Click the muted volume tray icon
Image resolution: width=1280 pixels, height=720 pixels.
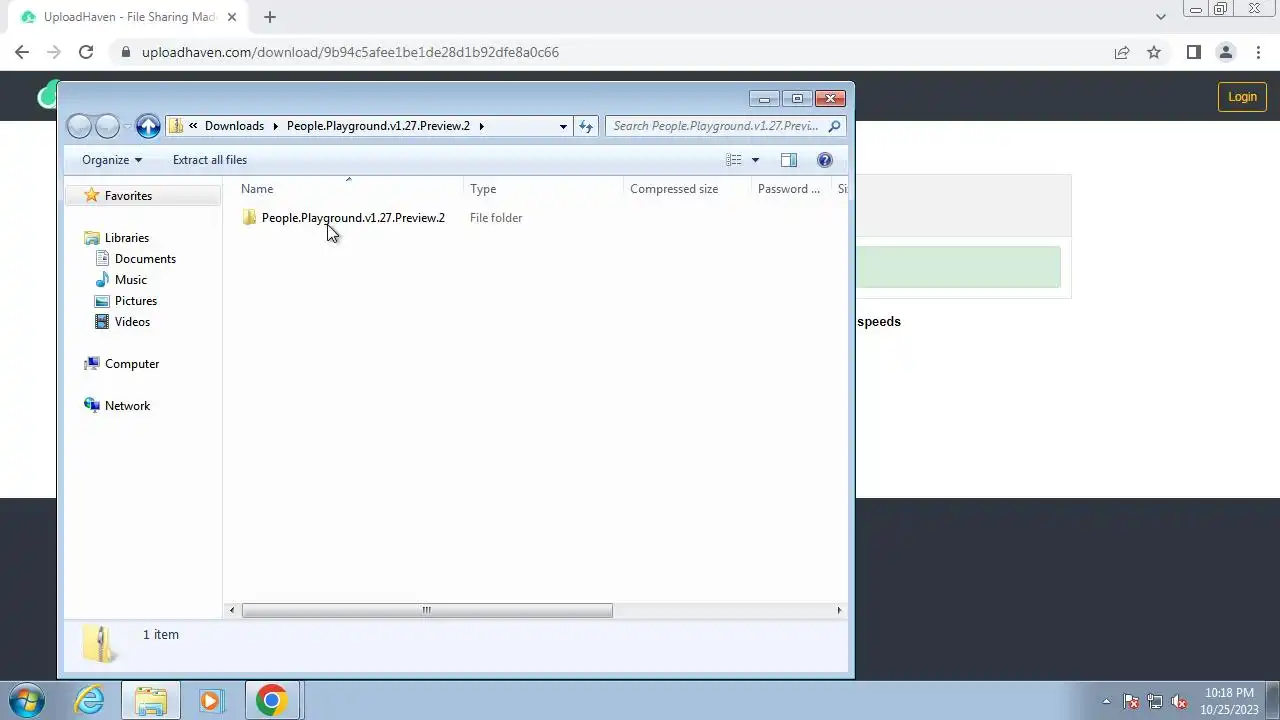[1179, 701]
